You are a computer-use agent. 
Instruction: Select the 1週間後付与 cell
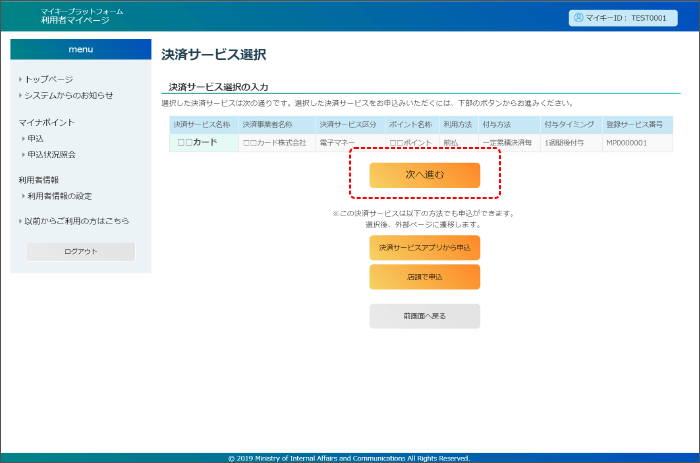571,143
